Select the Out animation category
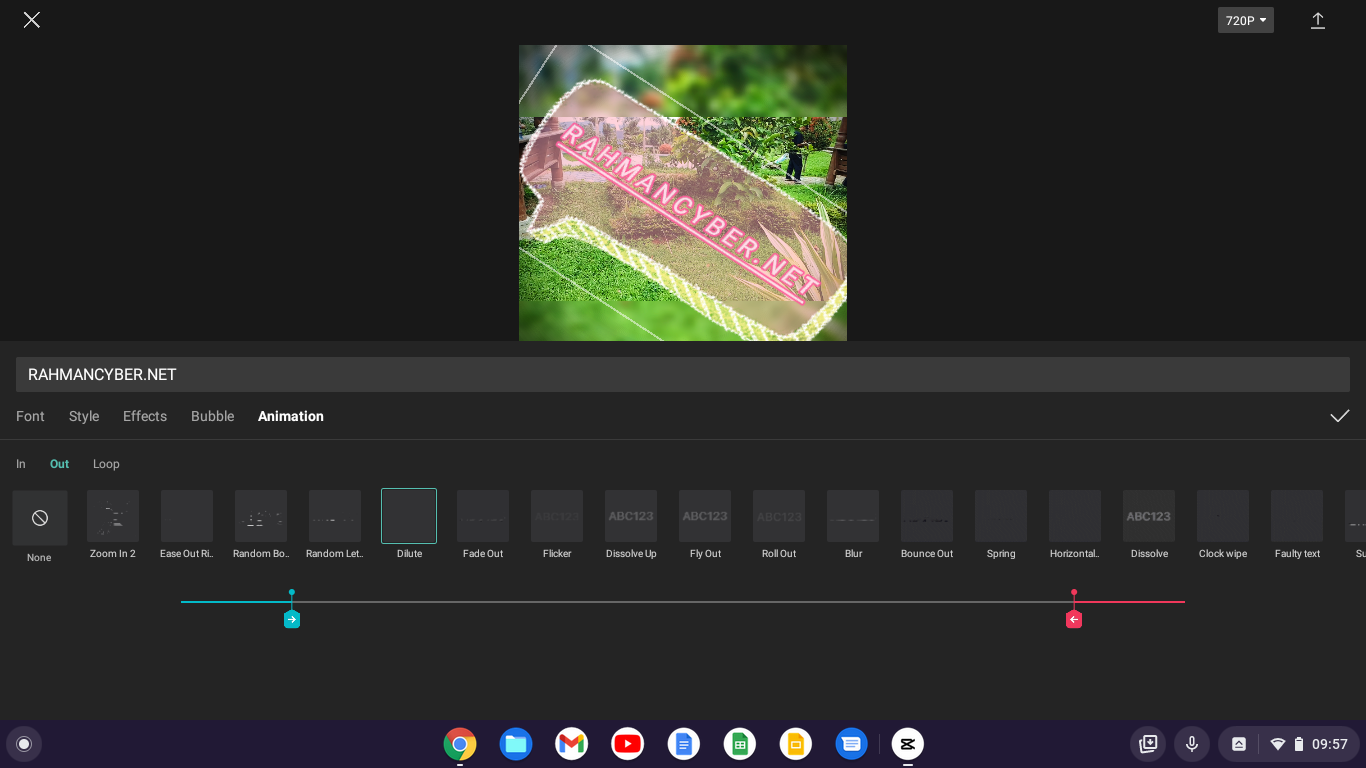1366x768 pixels. (60, 464)
